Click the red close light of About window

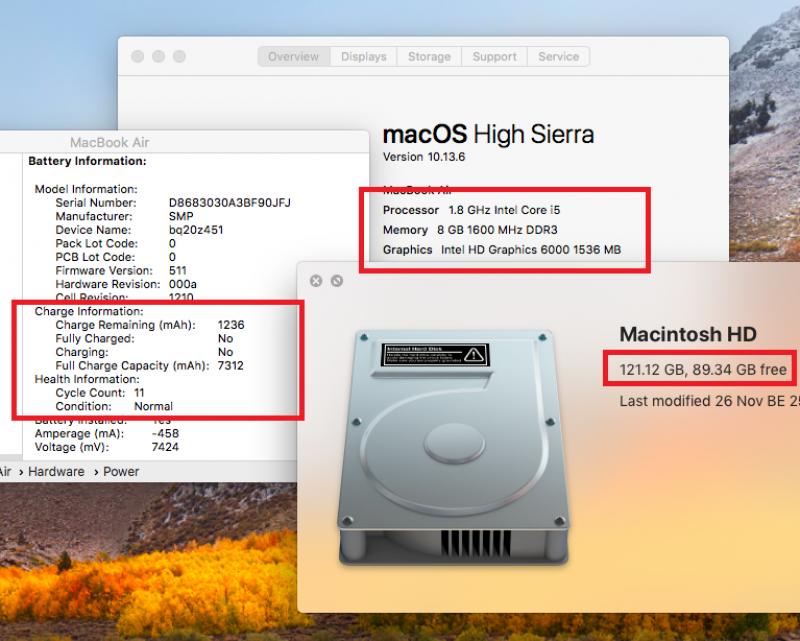click(x=137, y=57)
